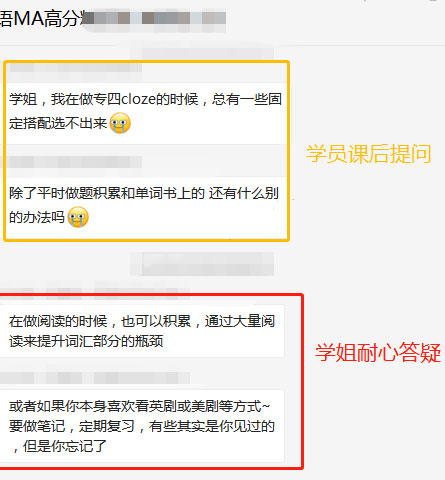Click the blurred sender name above 或者如果你本身
Image resolution: width=445 pixels, height=480 pixels.
pyautogui.click(x=95, y=378)
